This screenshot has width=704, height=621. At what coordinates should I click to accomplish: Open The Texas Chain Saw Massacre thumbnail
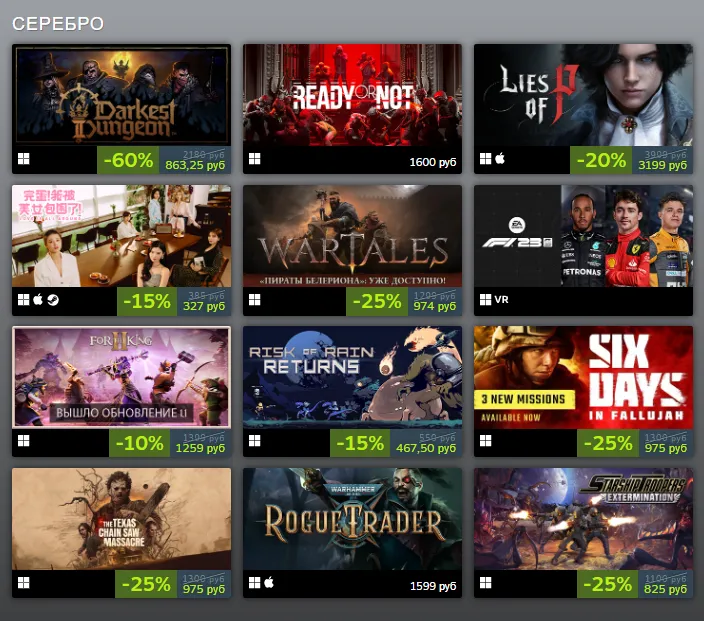(x=121, y=519)
